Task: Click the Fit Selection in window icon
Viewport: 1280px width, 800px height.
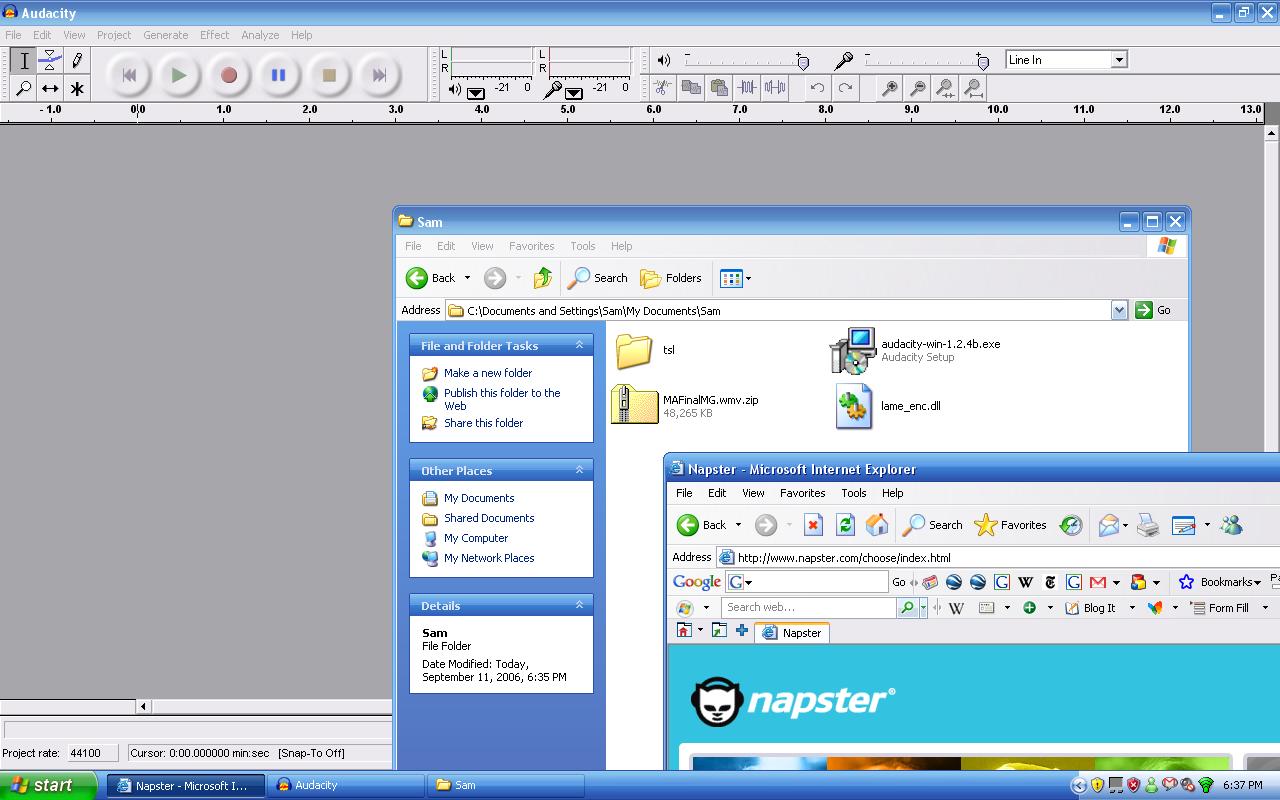Action: (945, 88)
